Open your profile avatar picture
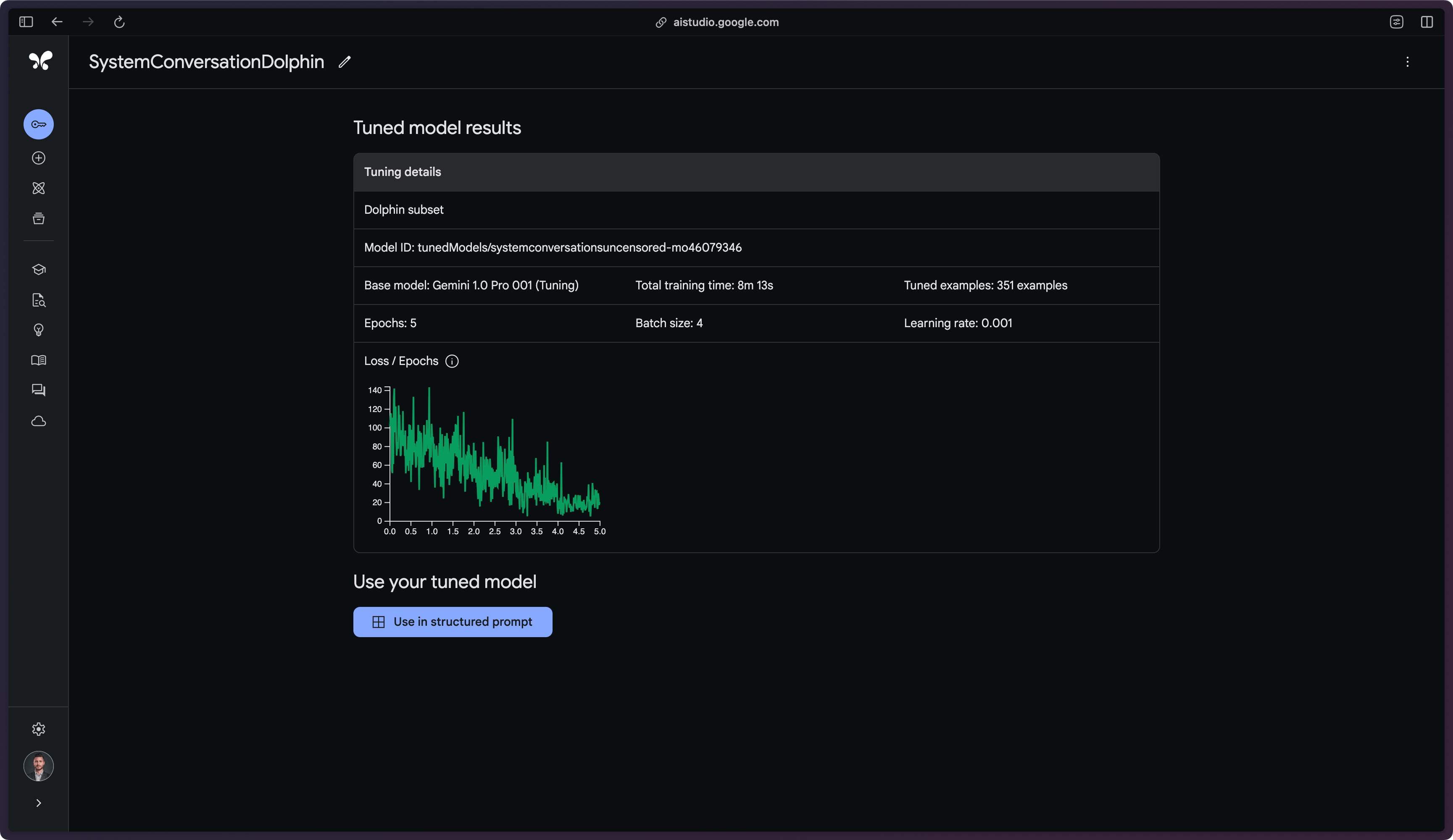This screenshot has height=840, width=1453. (x=38, y=766)
